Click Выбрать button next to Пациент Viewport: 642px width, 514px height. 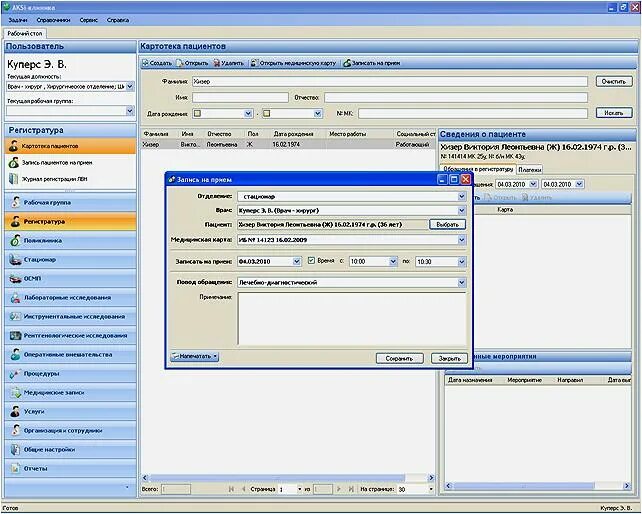[x=447, y=224]
